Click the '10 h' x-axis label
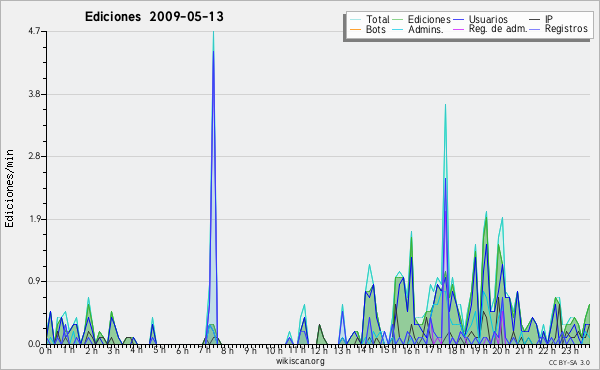The image size is (600, 370). click(x=274, y=351)
